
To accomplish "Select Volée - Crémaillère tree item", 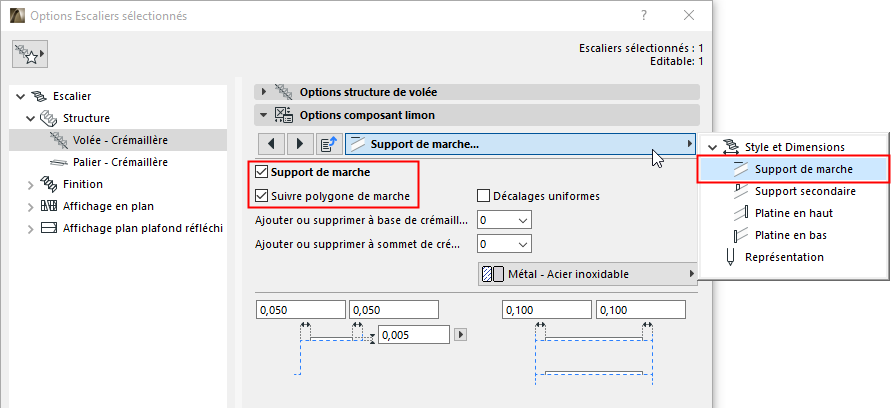I will click(x=118, y=140).
